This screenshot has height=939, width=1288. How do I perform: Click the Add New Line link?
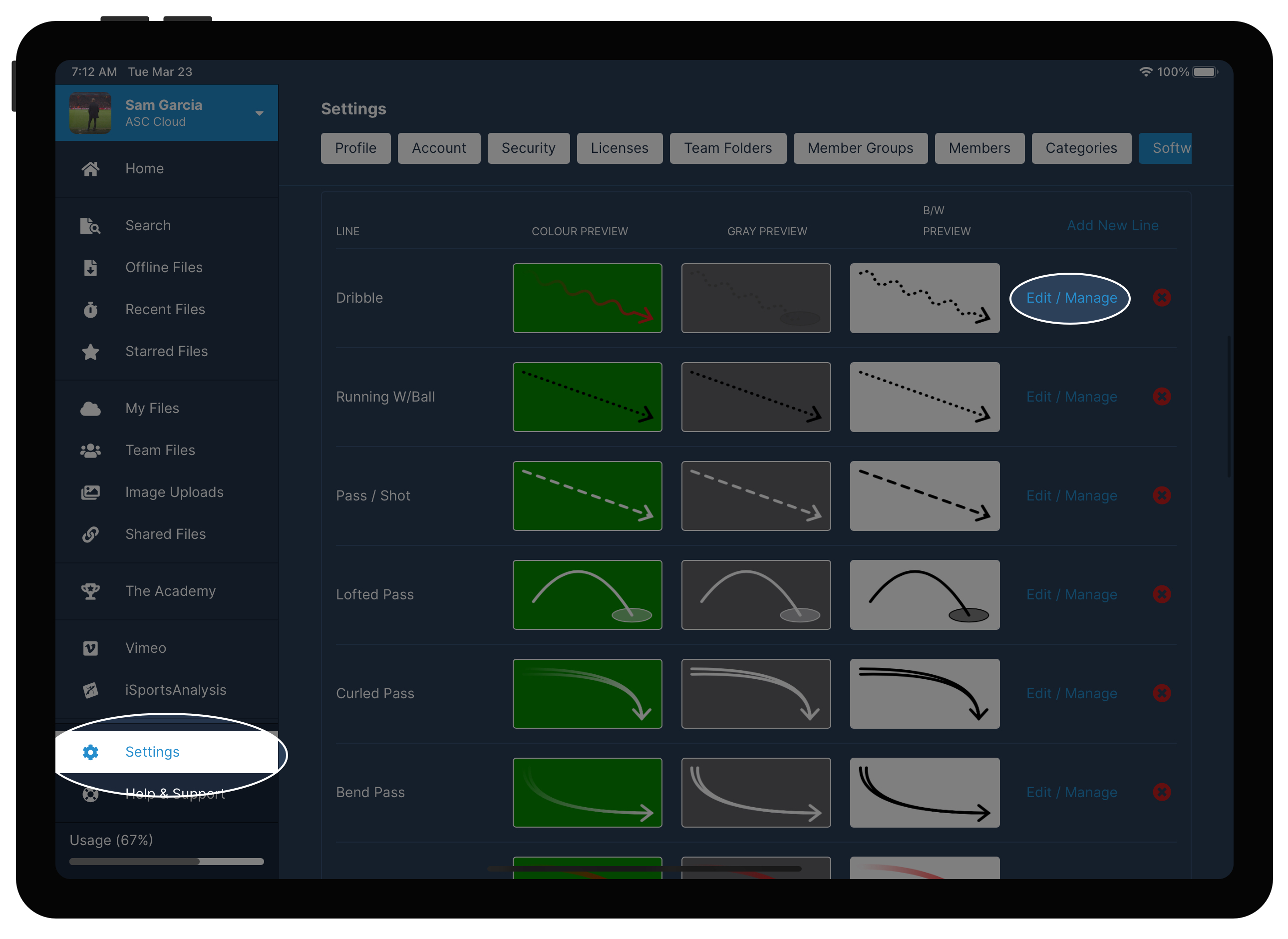(x=1112, y=226)
